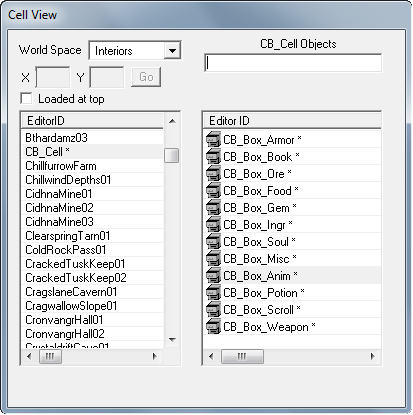Sort objects by Editor ID column header

tap(292, 121)
